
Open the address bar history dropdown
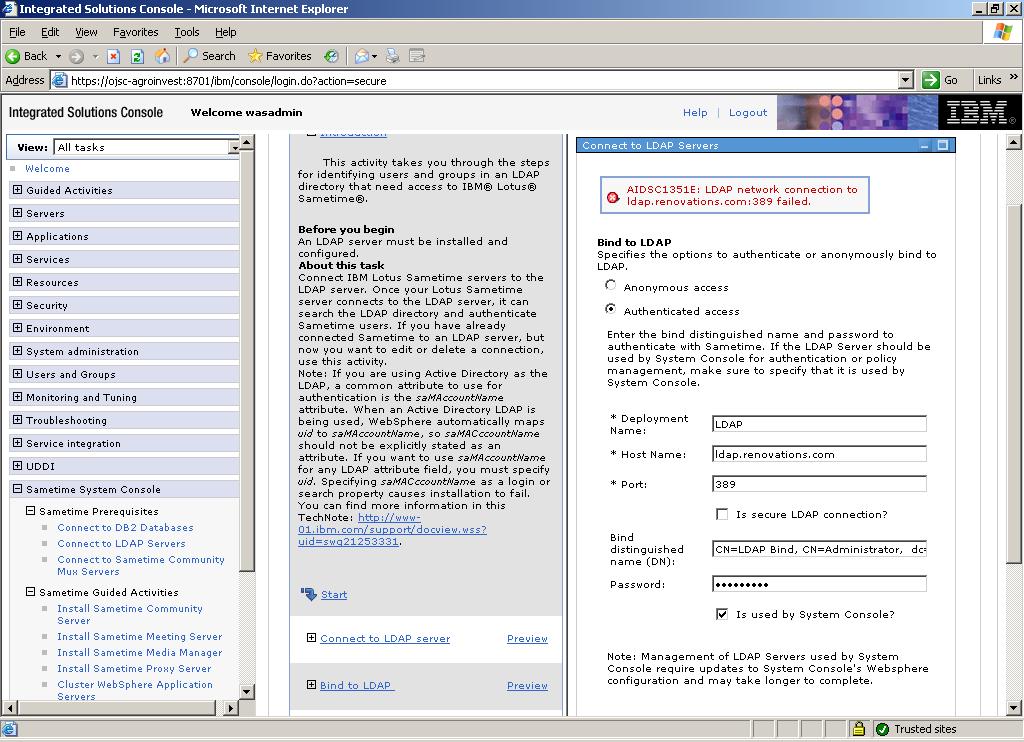[905, 80]
